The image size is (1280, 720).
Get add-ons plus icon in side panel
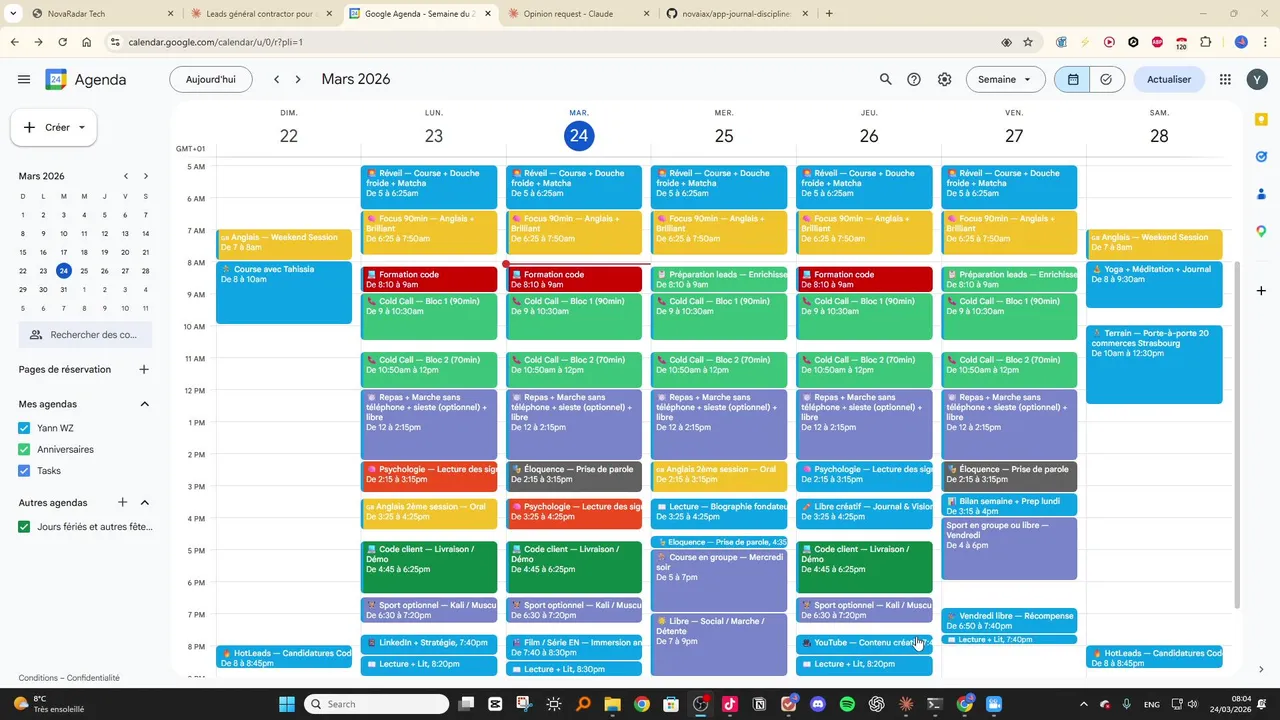[x=1261, y=290]
